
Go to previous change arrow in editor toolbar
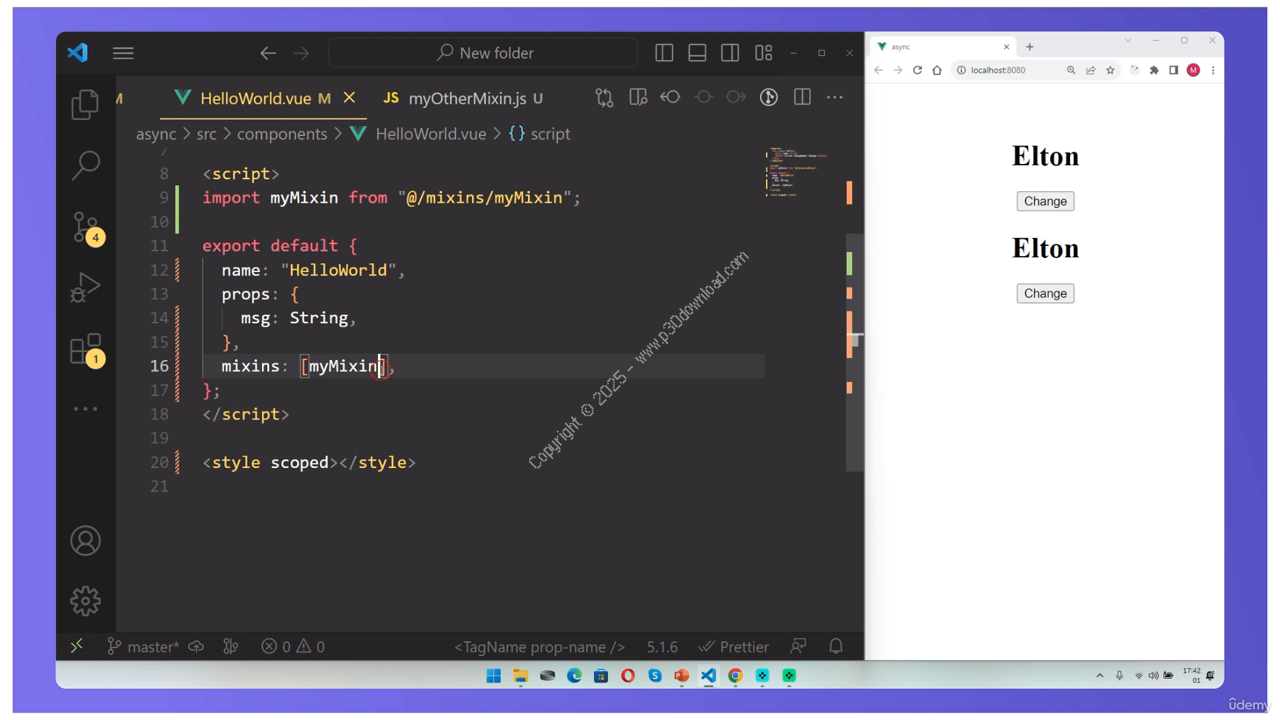point(670,97)
